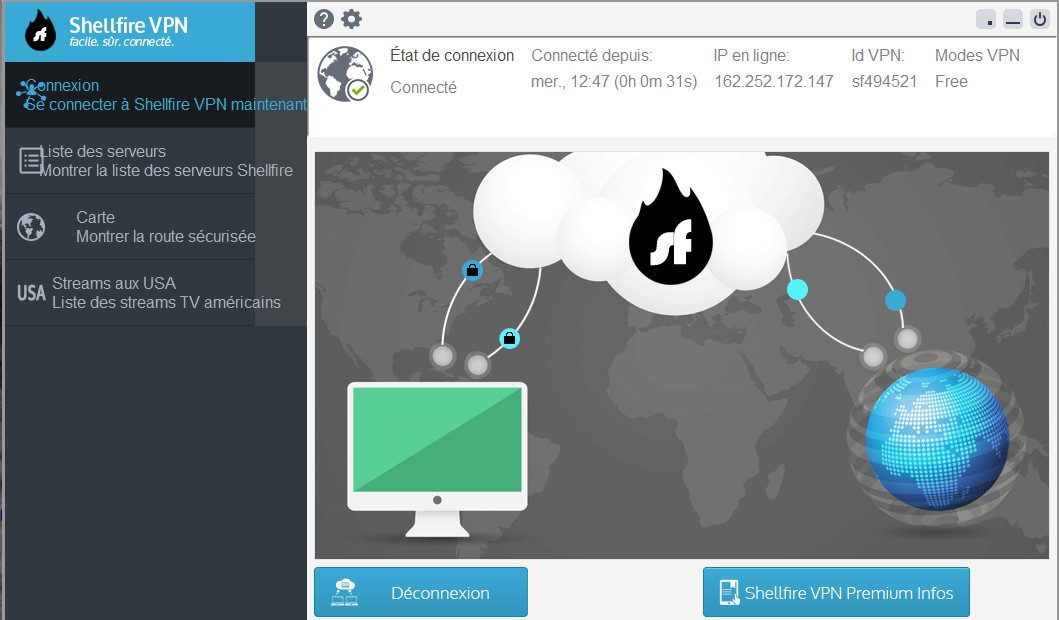The height and width of the screenshot is (620, 1059).
Task: Minimize the Shellfire VPN window
Action: pos(1013,19)
